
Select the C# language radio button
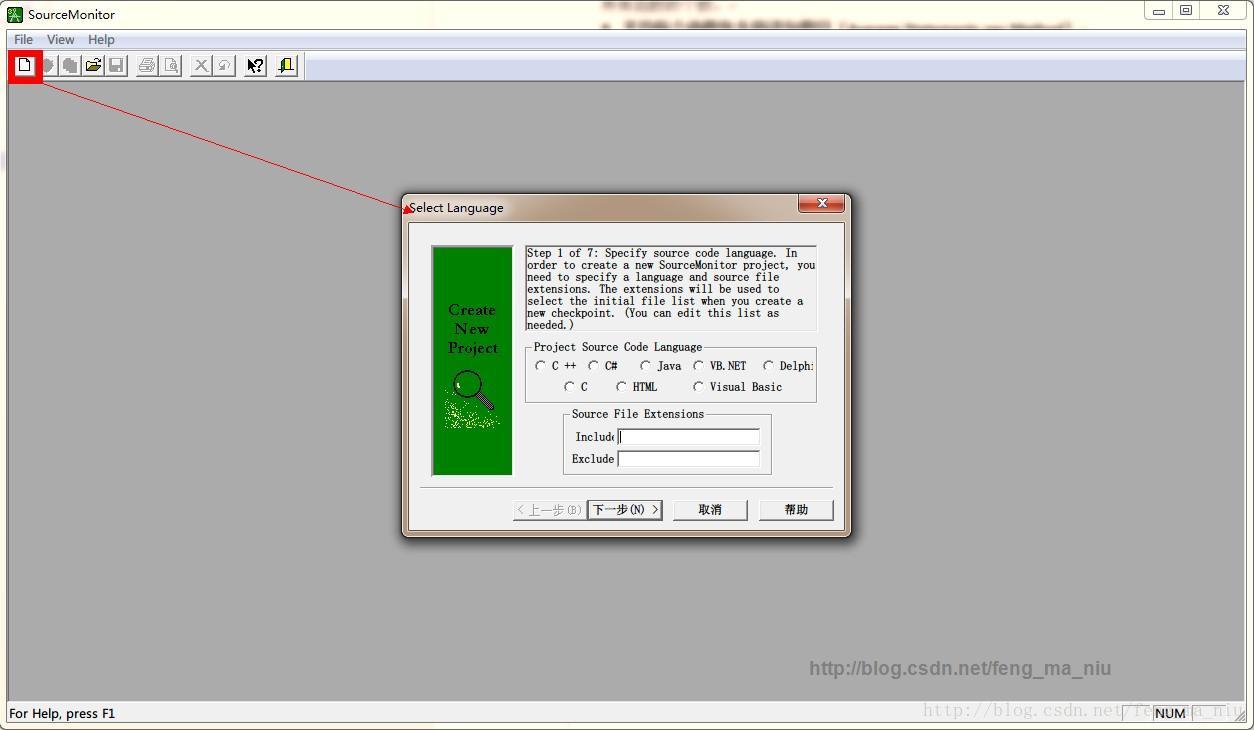pyautogui.click(x=594, y=366)
